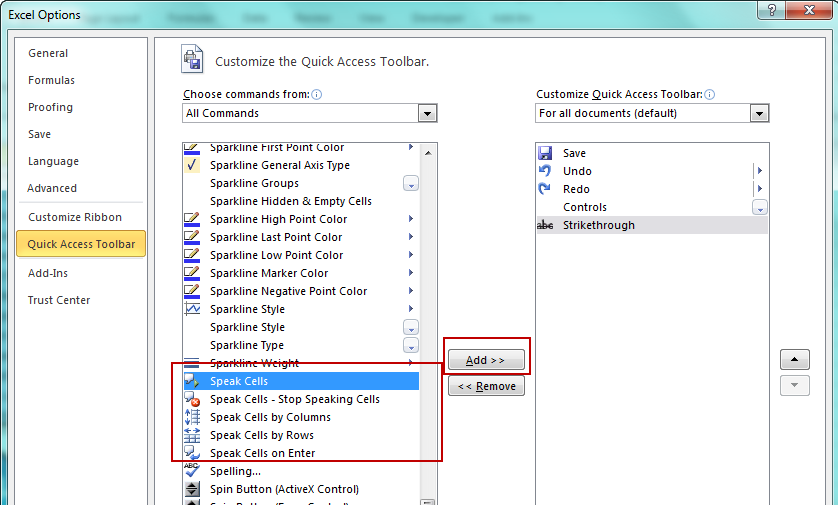Open the For all documents dropdown

tap(759, 113)
